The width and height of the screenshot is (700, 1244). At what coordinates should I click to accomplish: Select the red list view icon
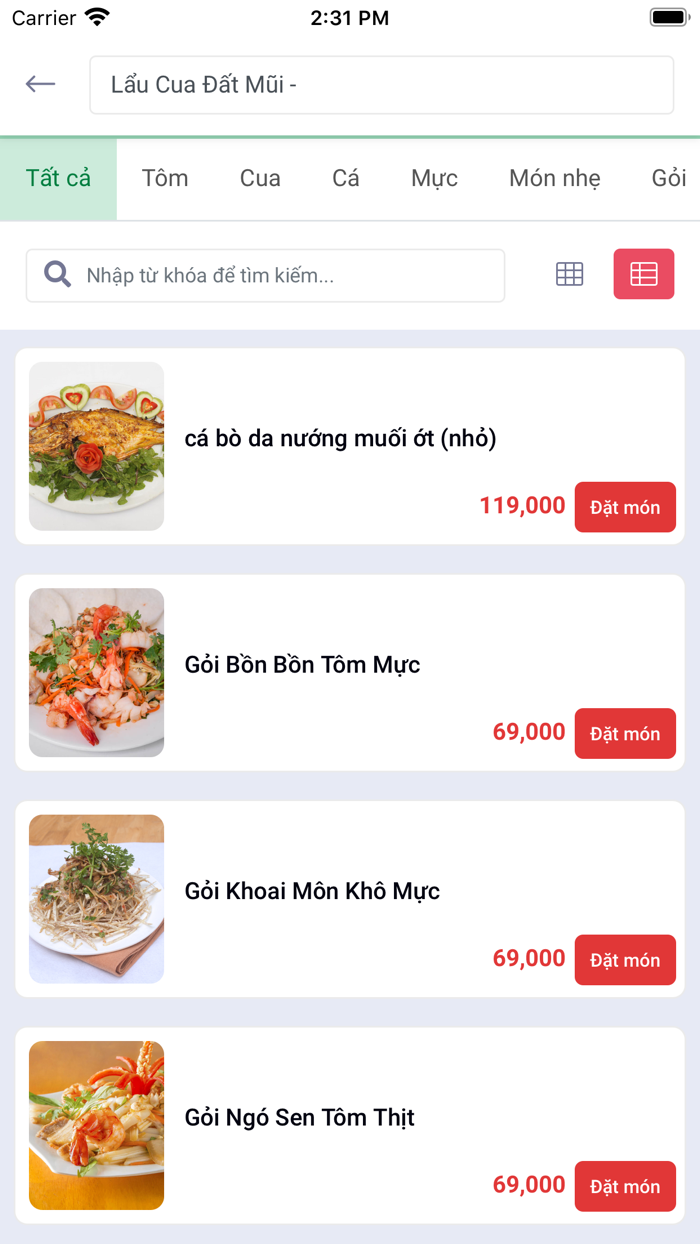[x=644, y=273]
